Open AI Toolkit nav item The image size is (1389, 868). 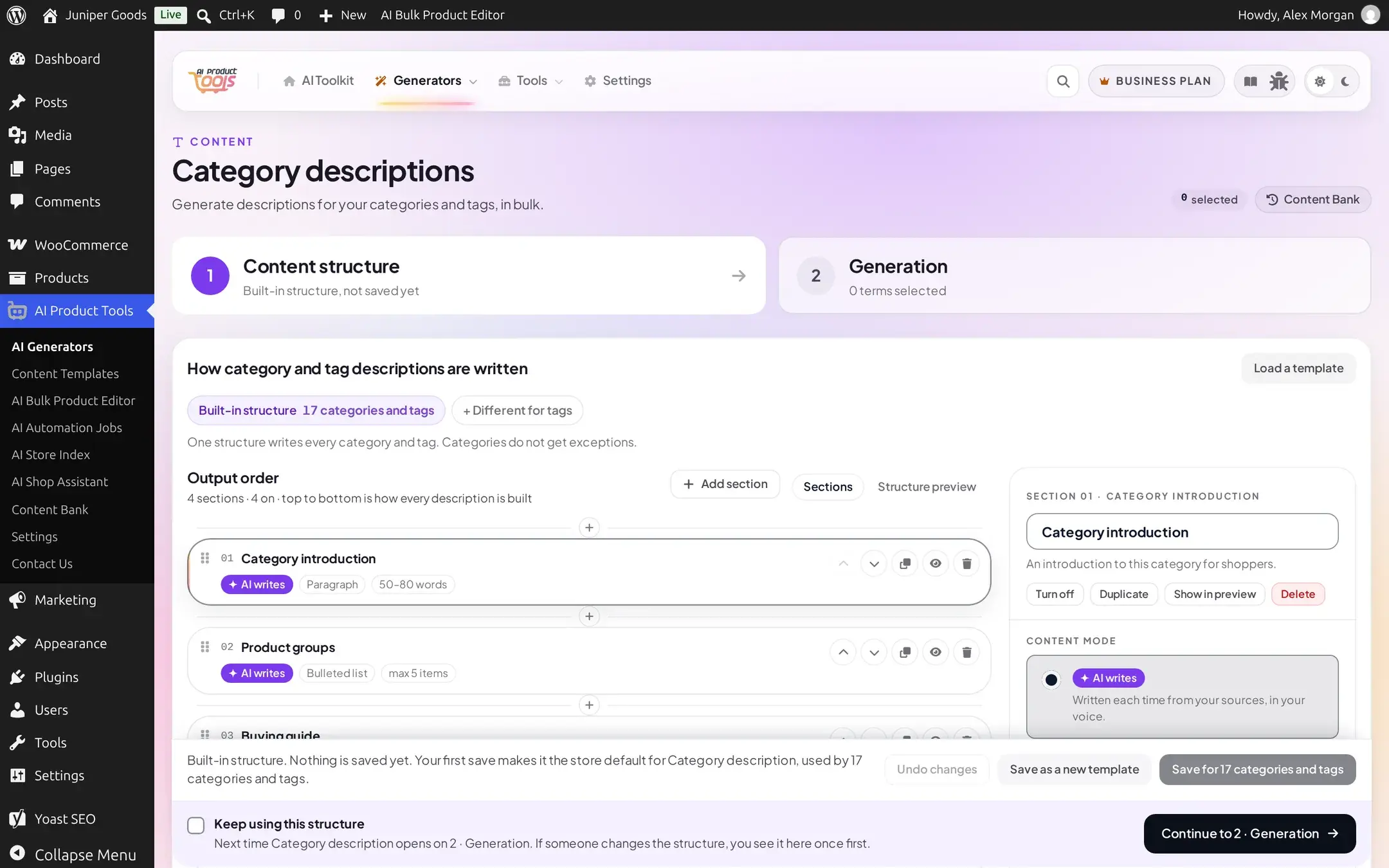(x=318, y=80)
